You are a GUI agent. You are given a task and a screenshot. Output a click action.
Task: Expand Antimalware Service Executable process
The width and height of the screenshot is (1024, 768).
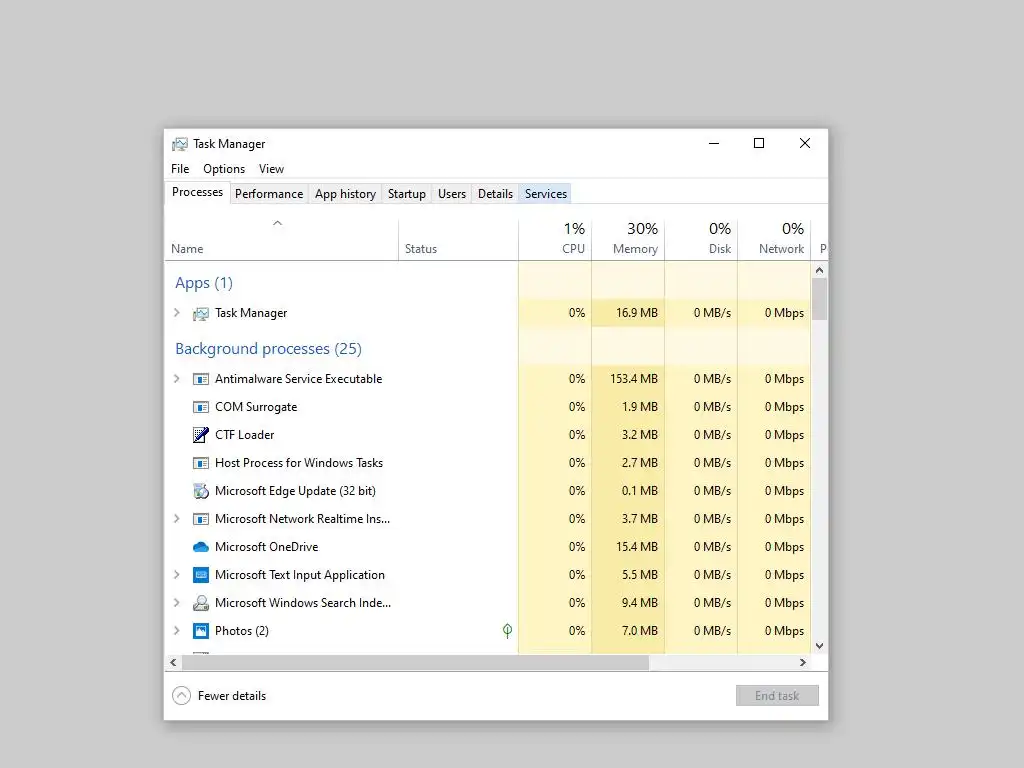click(x=176, y=379)
